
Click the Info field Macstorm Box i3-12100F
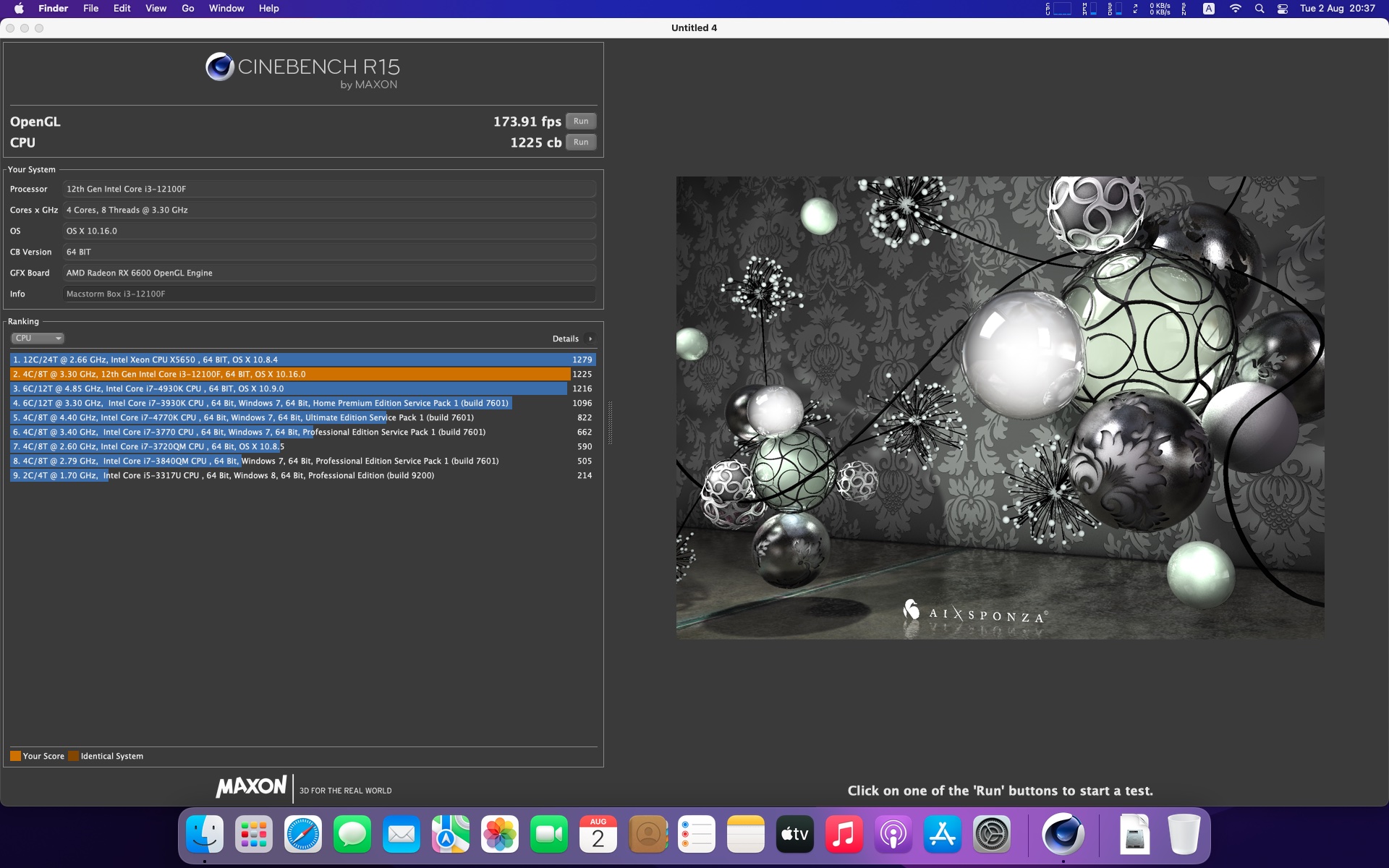329,294
